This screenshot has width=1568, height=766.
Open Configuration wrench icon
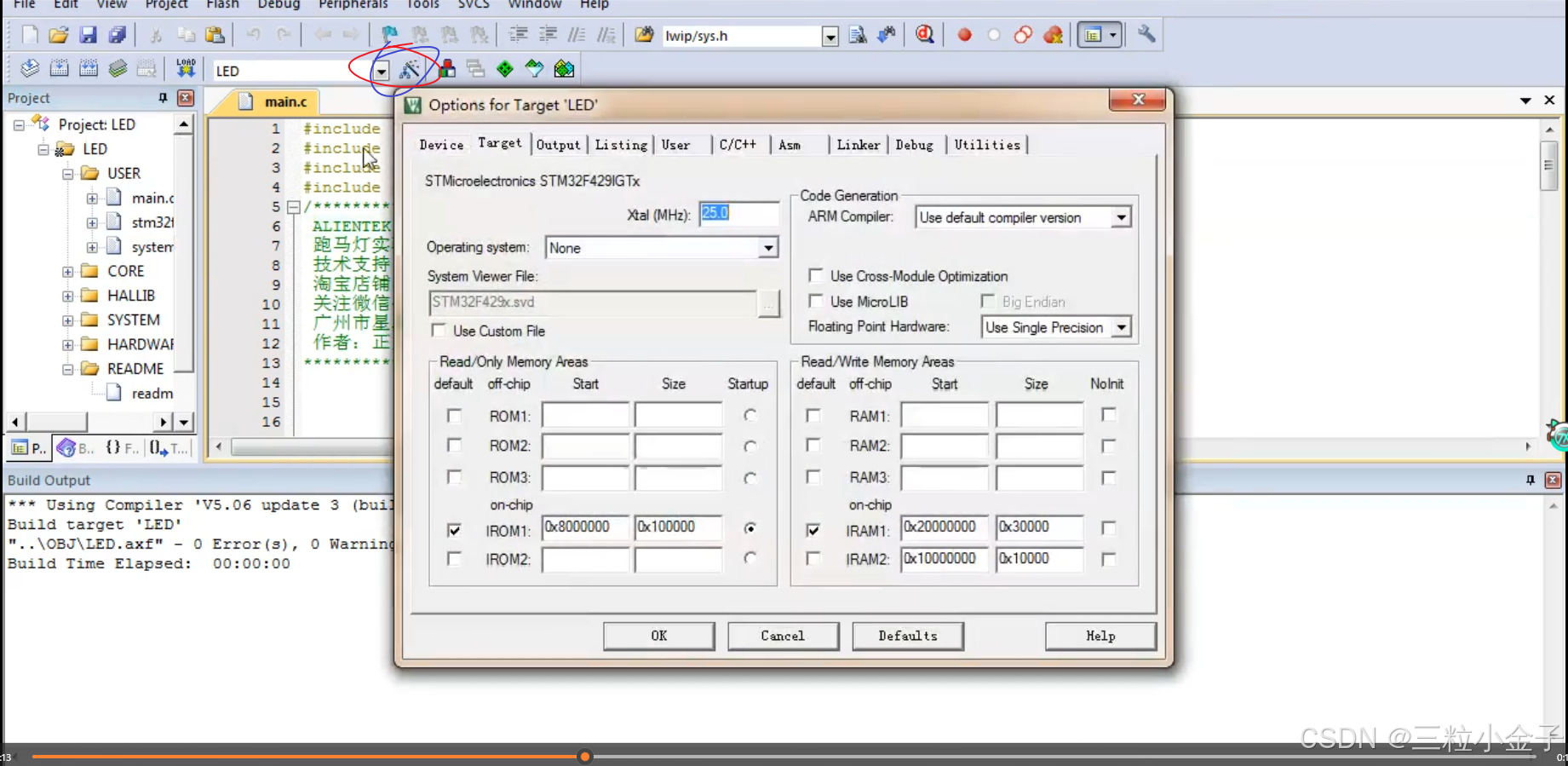pyautogui.click(x=1146, y=35)
